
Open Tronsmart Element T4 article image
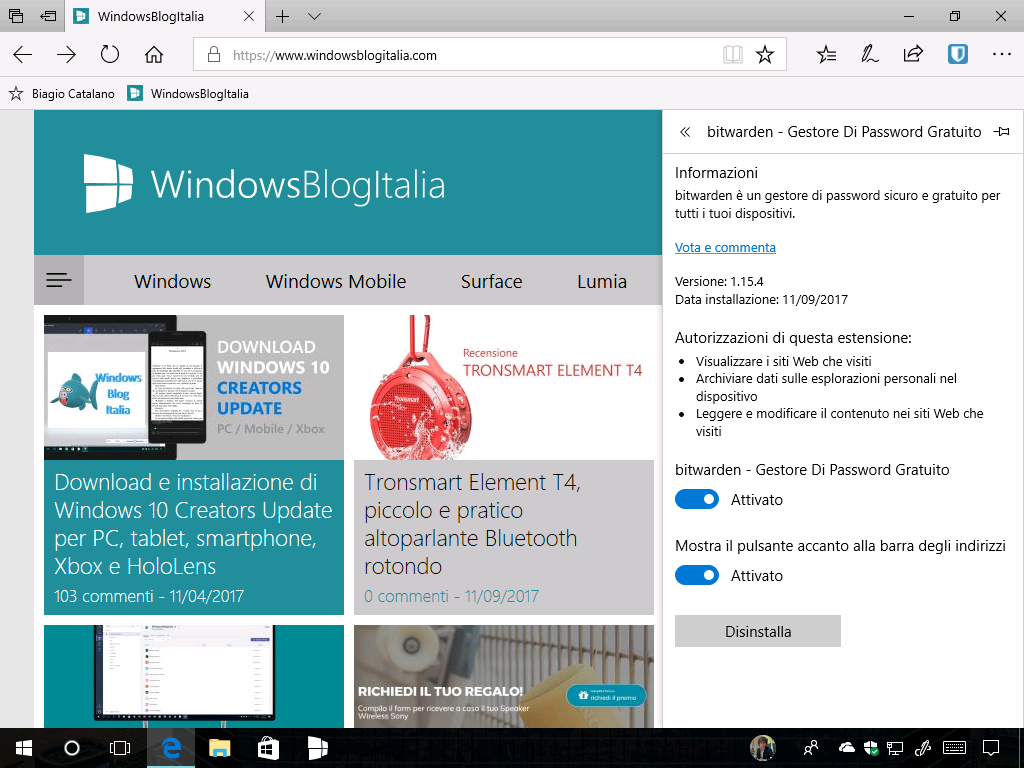[504, 388]
